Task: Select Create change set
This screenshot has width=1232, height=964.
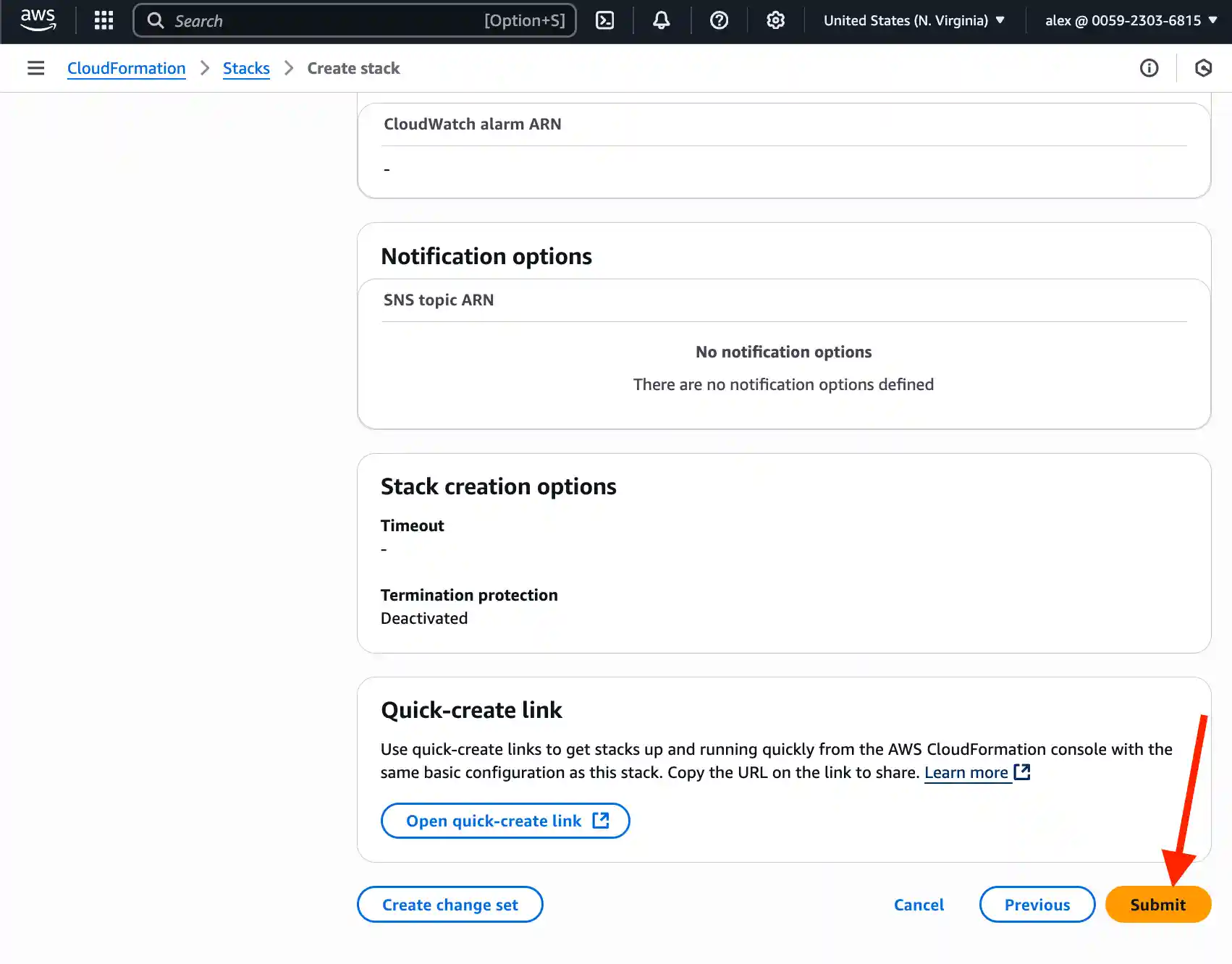Action: pos(450,905)
